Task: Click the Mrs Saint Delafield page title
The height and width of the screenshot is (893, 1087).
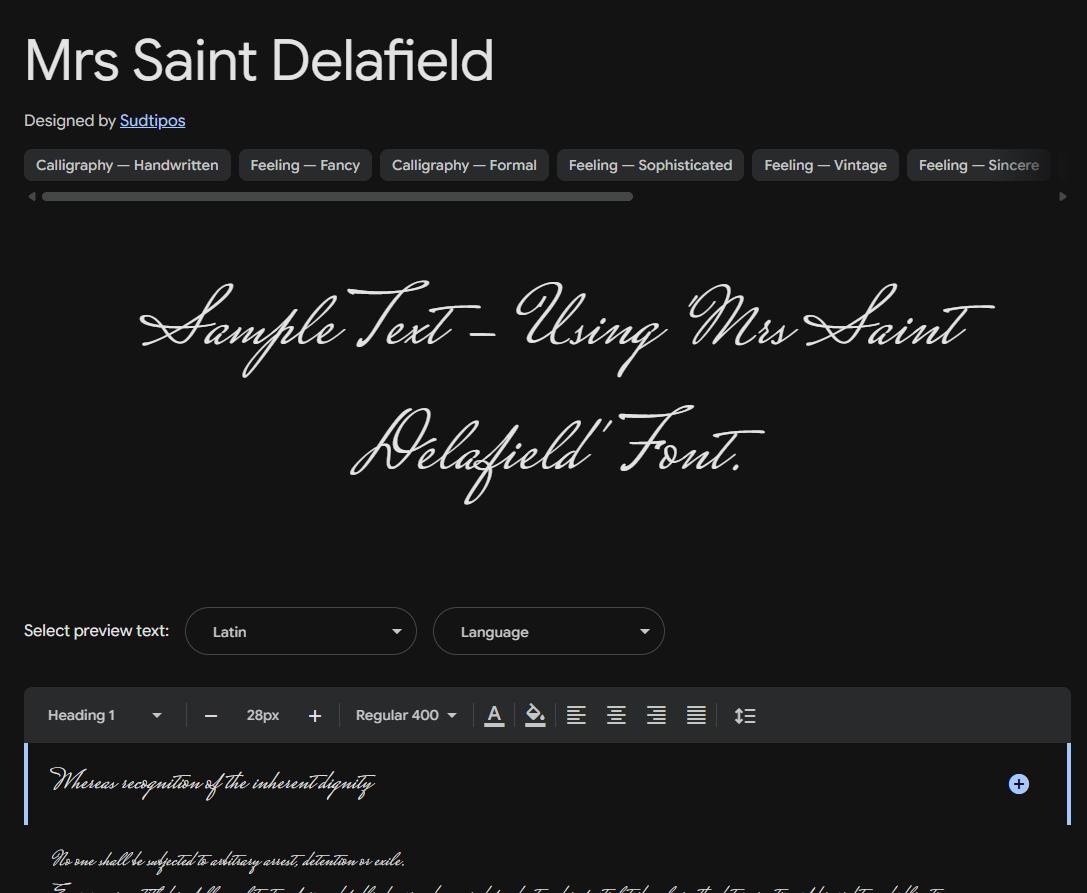Action: pyautogui.click(x=259, y=60)
